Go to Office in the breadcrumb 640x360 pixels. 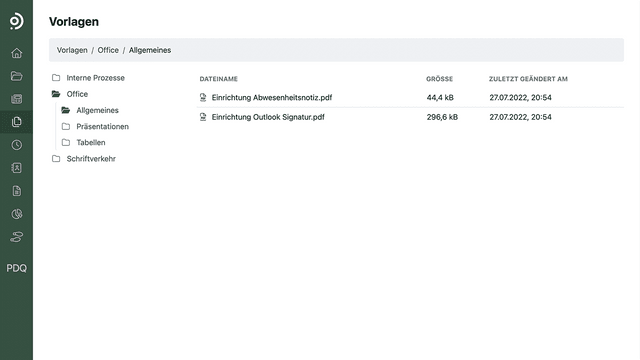pyautogui.click(x=108, y=50)
